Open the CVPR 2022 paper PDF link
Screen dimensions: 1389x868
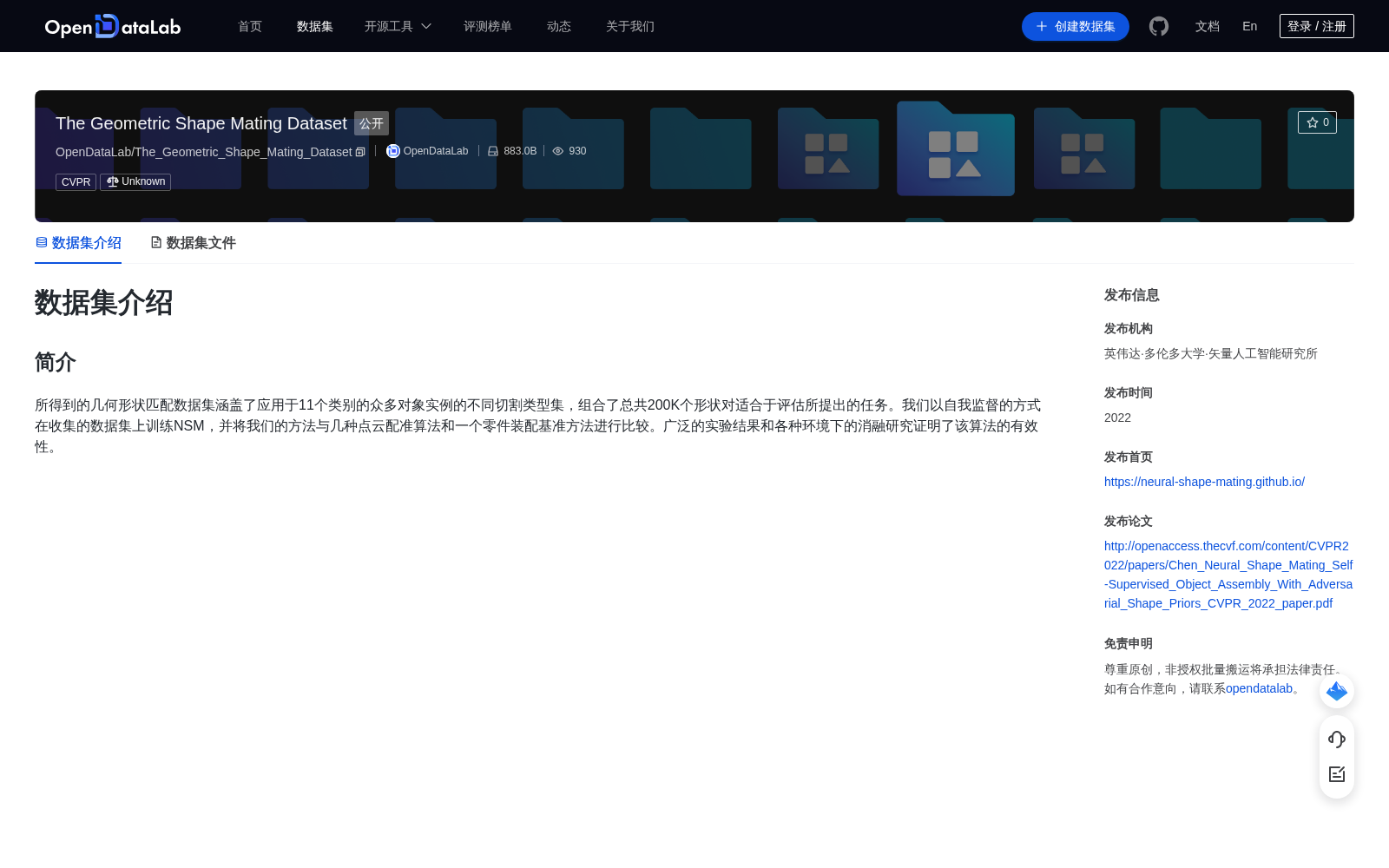(1228, 575)
